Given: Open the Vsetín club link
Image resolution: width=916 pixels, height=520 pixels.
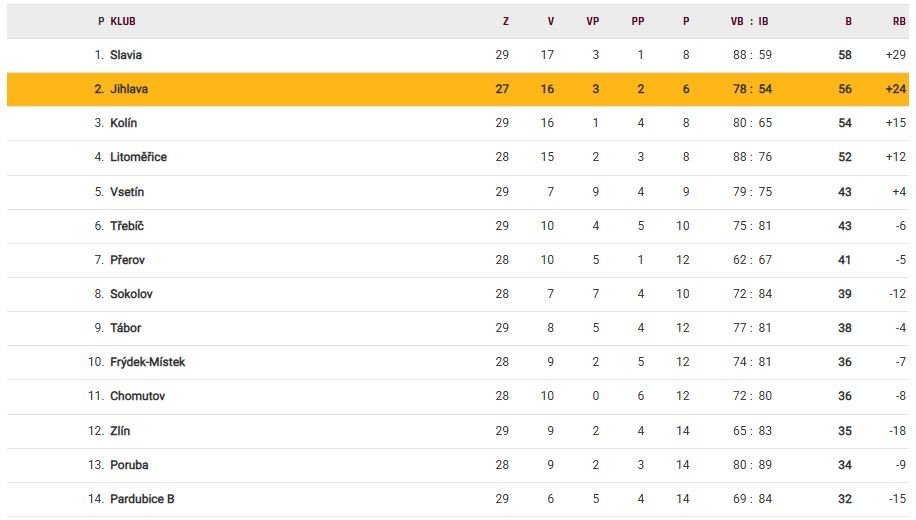Looking at the screenshot, I should [127, 192].
